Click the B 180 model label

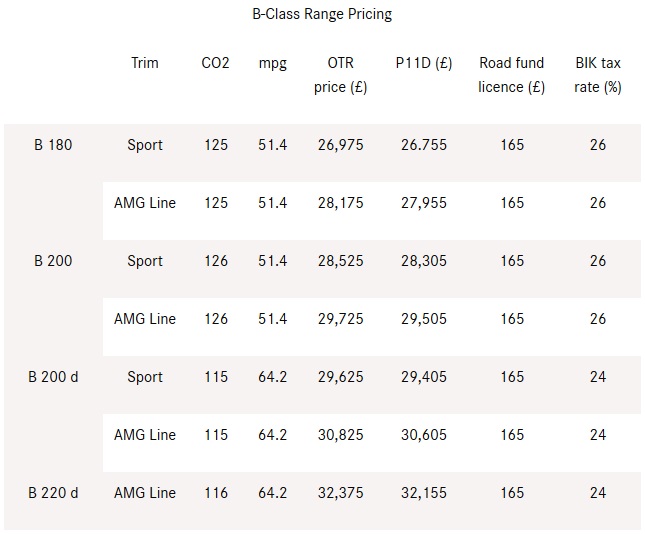53,145
